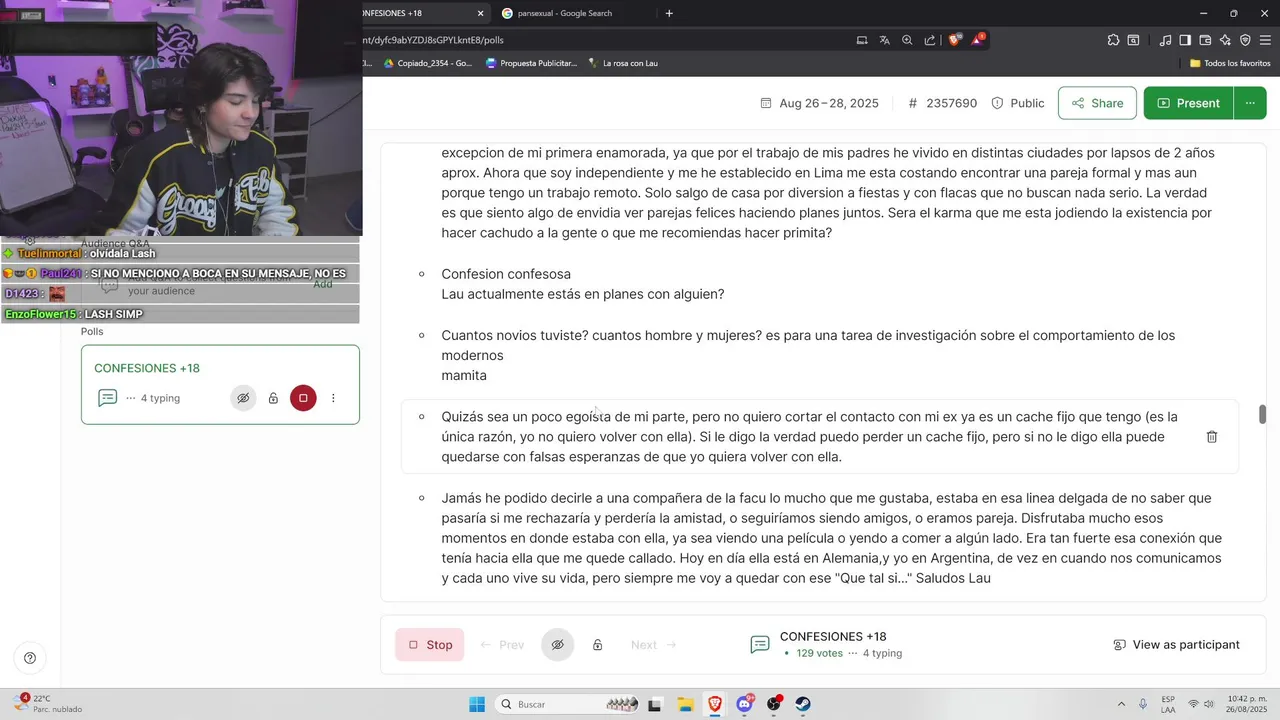This screenshot has height=720, width=1280.
Task: Expand the system tray hidden icons chevron
Action: coord(1121,704)
